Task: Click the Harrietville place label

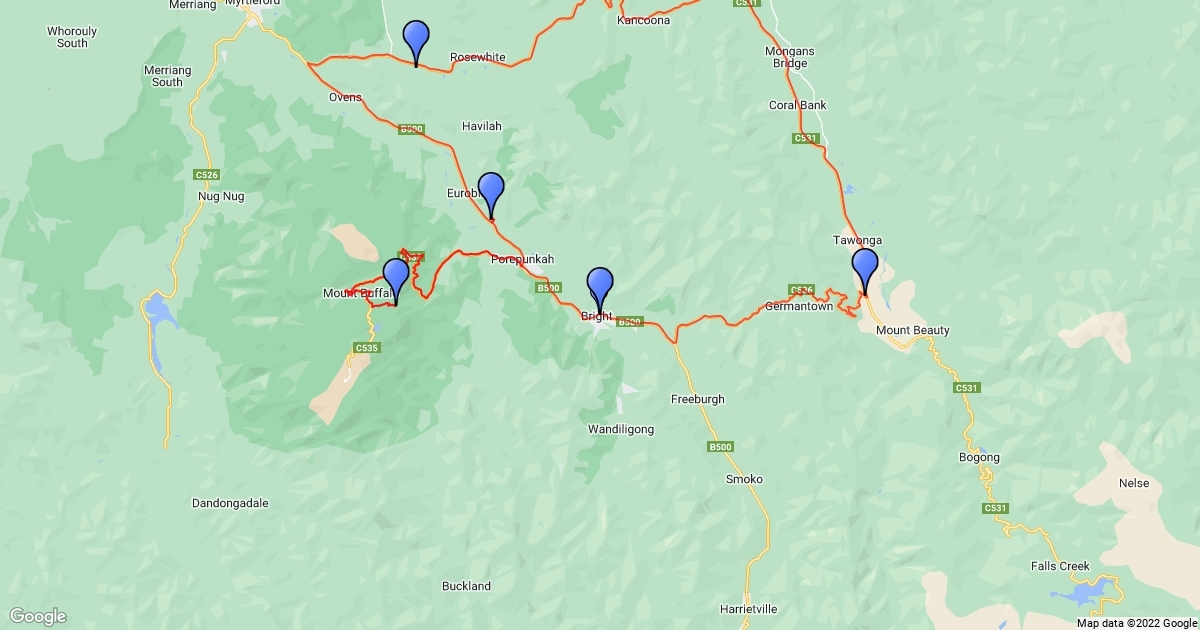Action: (748, 609)
